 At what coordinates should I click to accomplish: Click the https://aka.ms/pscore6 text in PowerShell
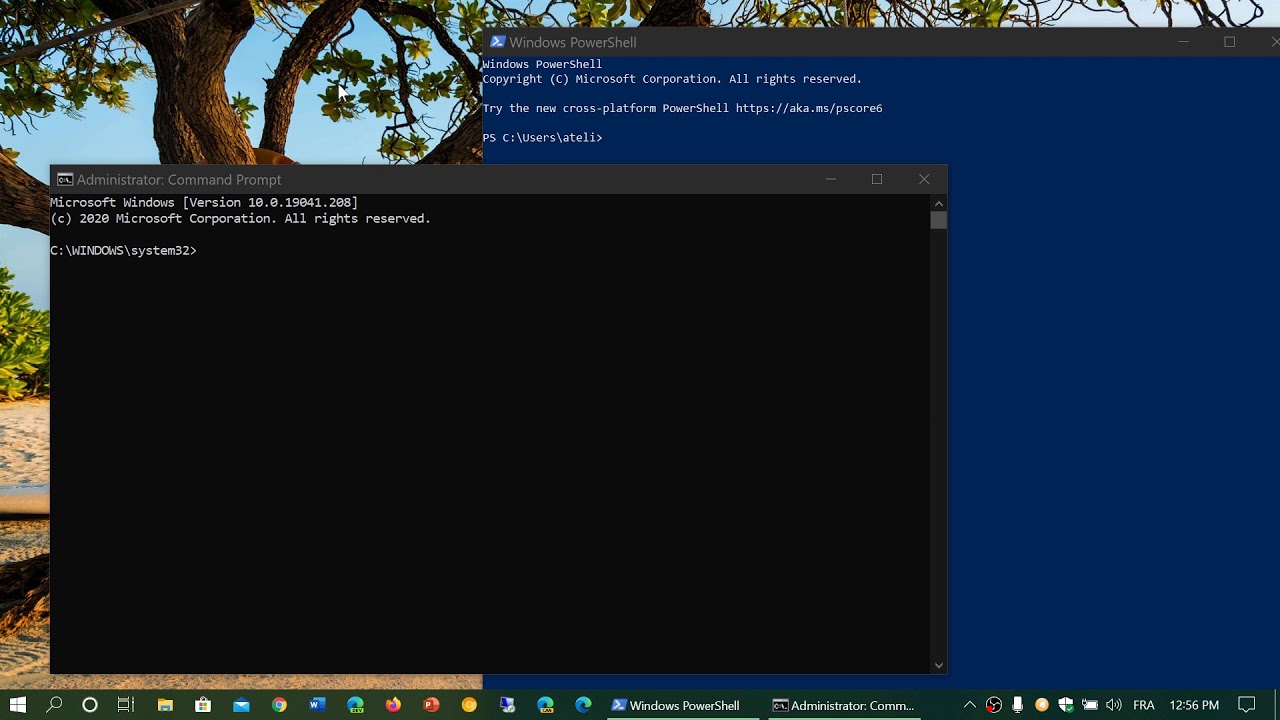(x=809, y=108)
